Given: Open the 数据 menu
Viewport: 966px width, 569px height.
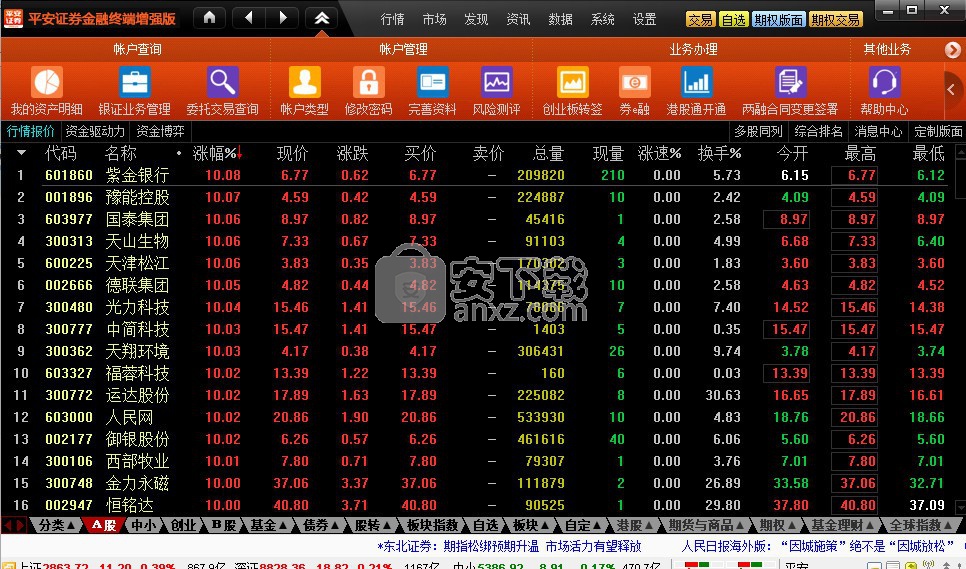Looking at the screenshot, I should coord(560,19).
